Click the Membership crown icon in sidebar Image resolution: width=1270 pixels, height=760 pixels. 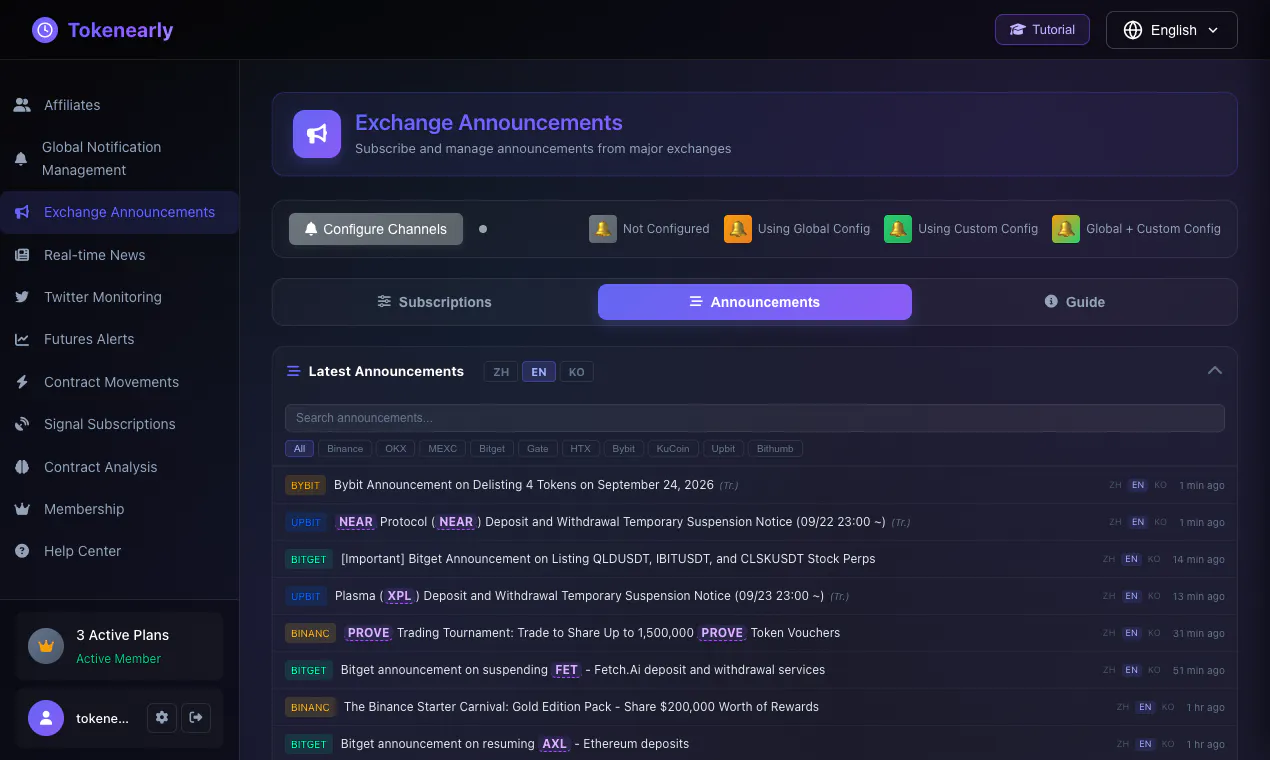coord(22,509)
